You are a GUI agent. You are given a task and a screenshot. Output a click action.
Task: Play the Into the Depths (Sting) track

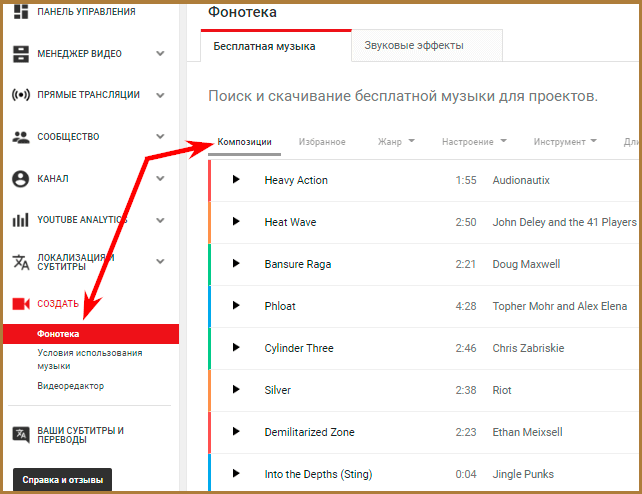point(236,474)
